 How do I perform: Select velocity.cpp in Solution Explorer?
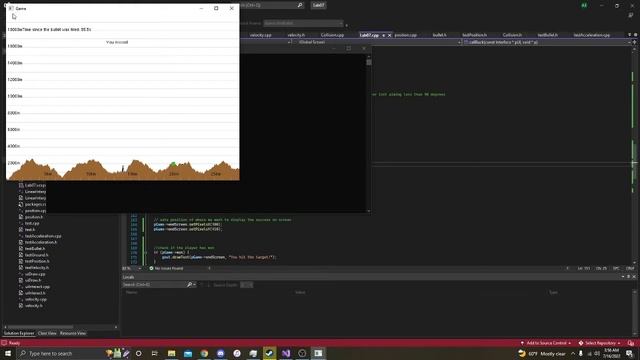point(36,299)
